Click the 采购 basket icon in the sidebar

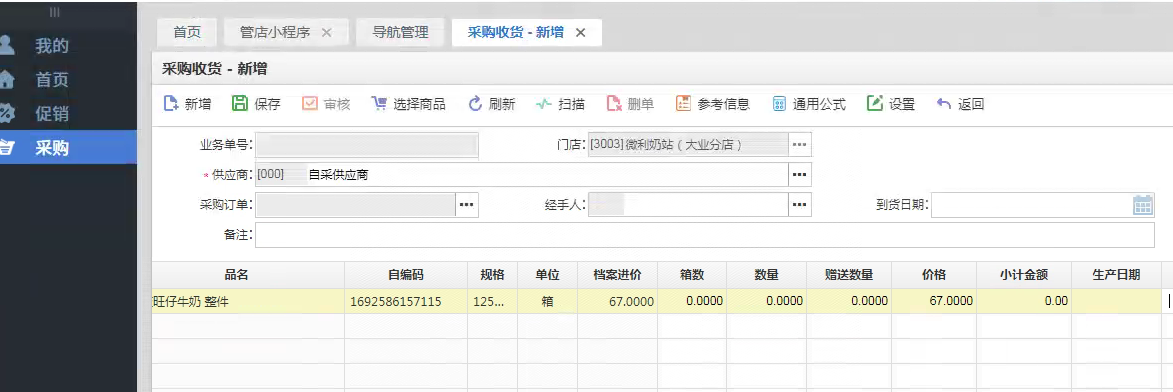6,147
